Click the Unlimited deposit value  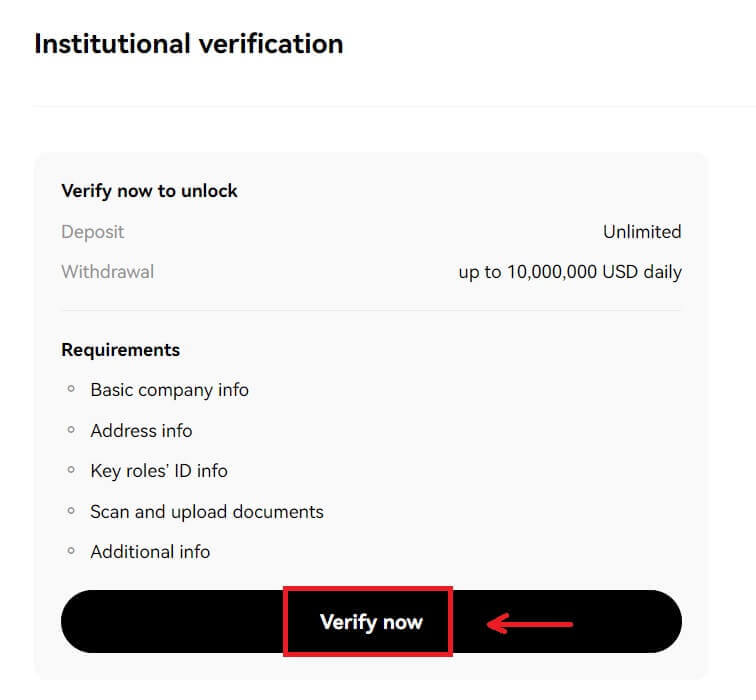tap(641, 232)
